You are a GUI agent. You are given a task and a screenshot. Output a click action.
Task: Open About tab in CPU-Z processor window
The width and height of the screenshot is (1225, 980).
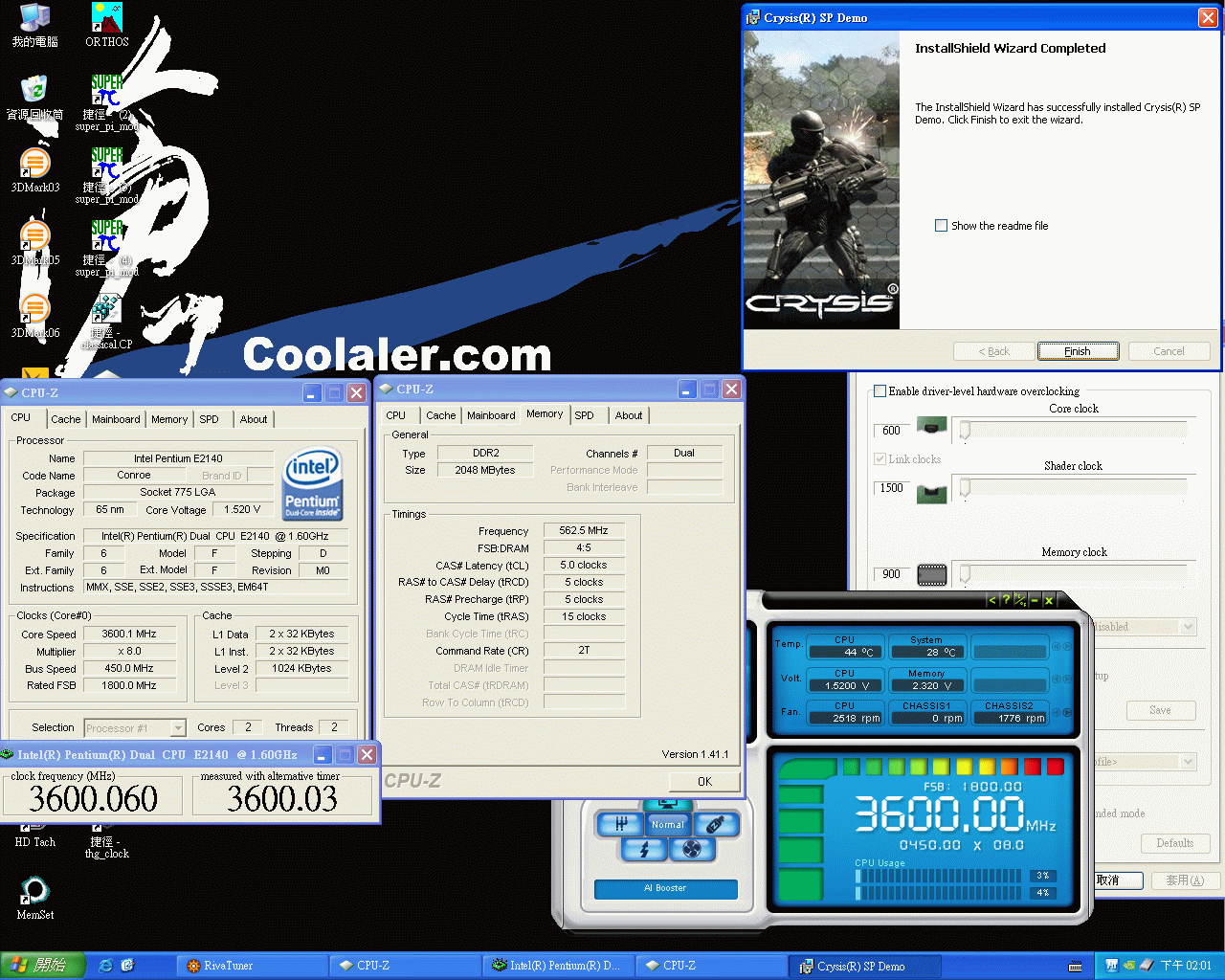pyautogui.click(x=254, y=419)
